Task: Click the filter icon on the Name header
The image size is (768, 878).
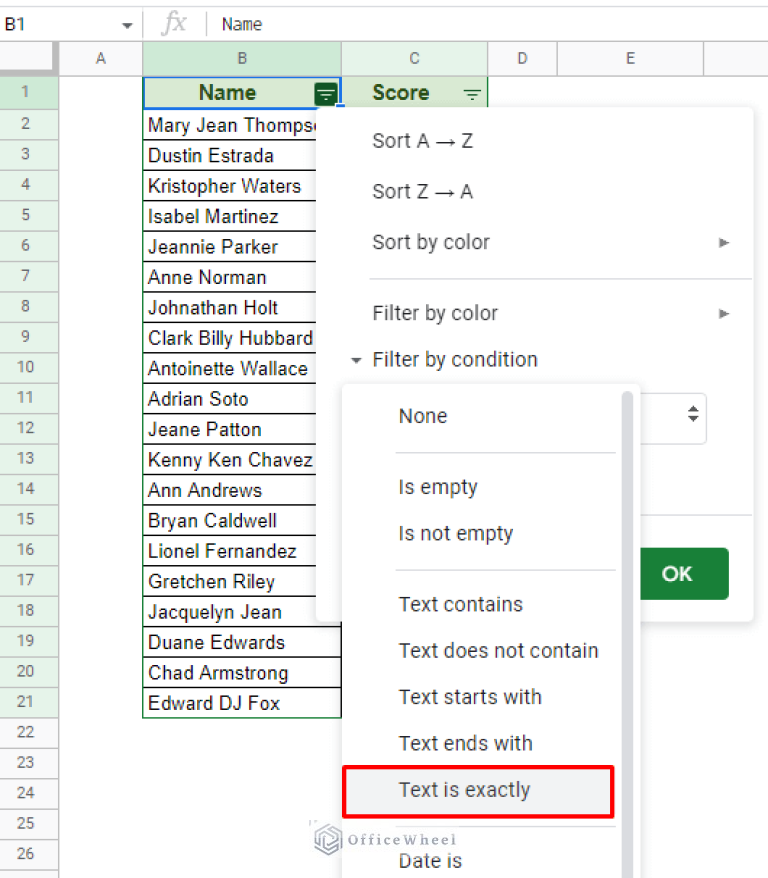Action: click(326, 93)
